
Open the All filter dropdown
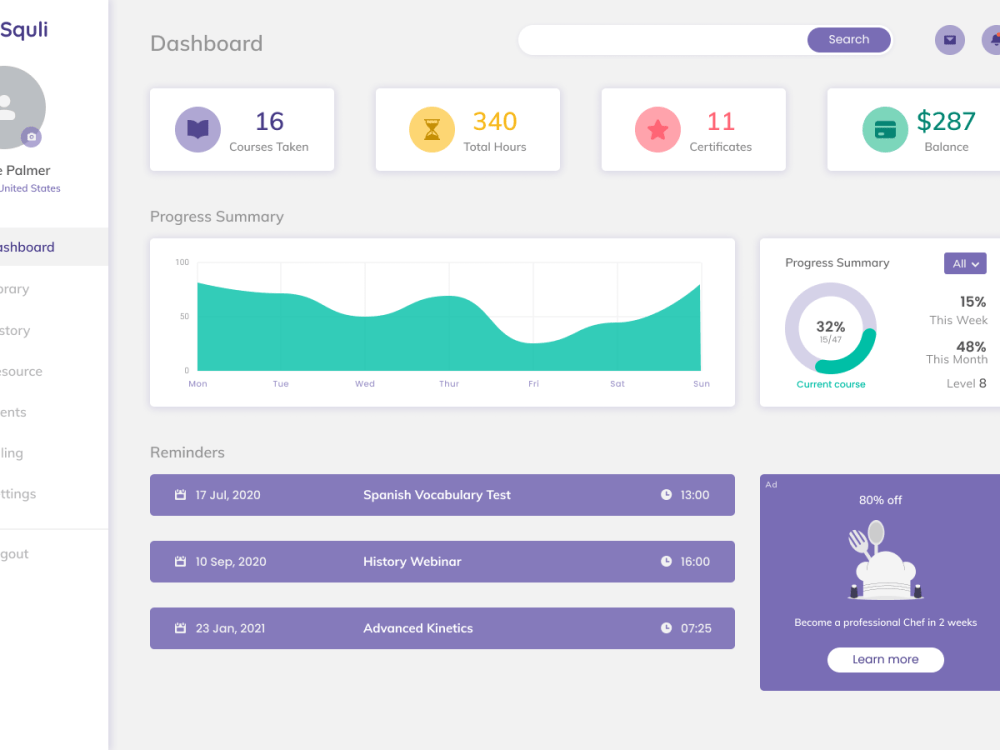(965, 263)
